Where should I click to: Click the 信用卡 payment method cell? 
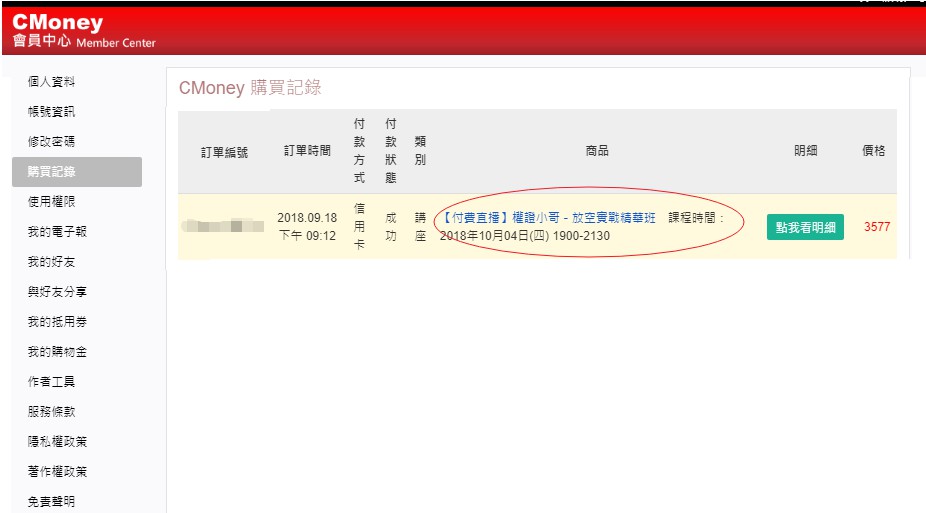point(359,227)
